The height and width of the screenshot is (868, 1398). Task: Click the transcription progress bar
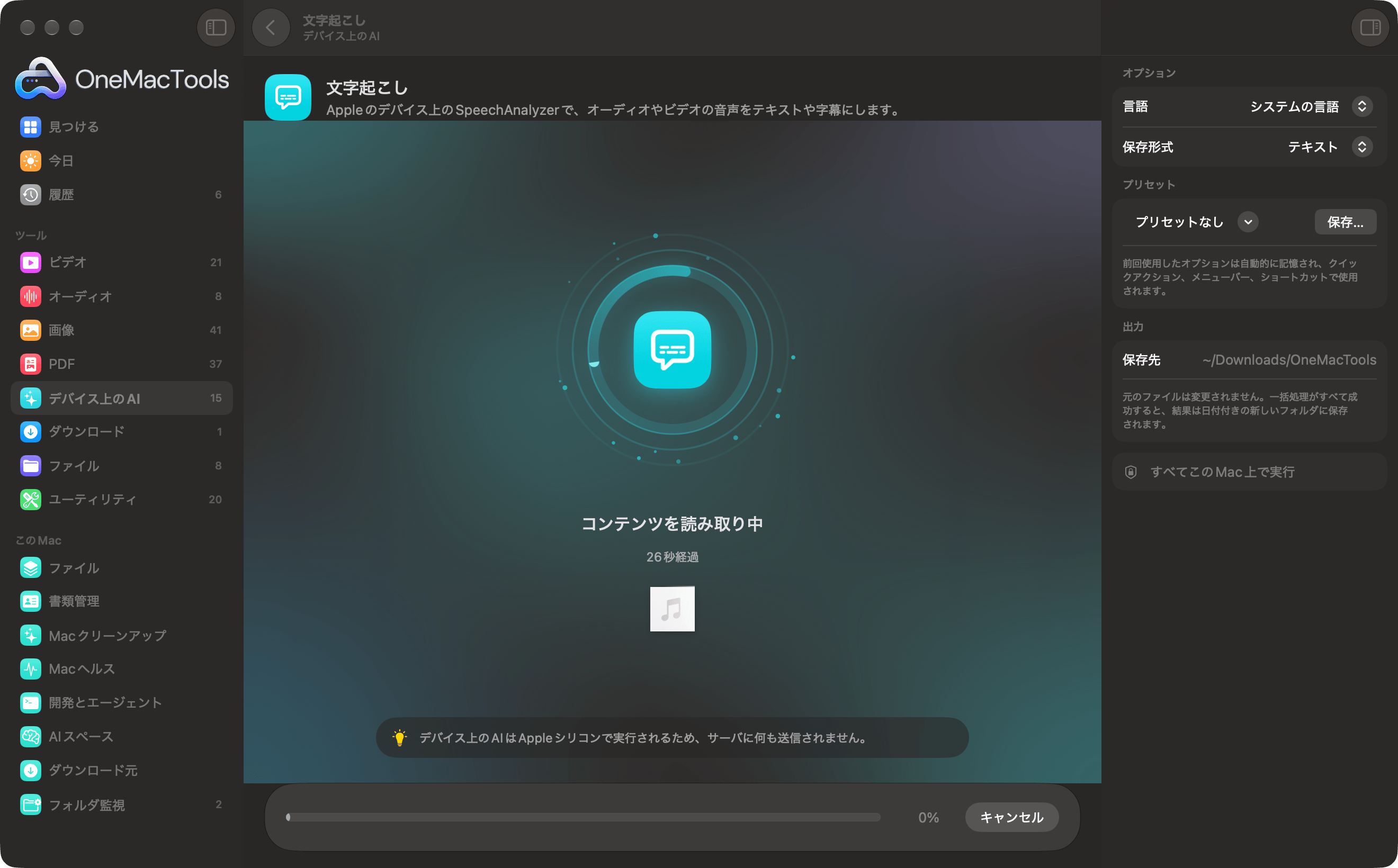[x=583, y=817]
